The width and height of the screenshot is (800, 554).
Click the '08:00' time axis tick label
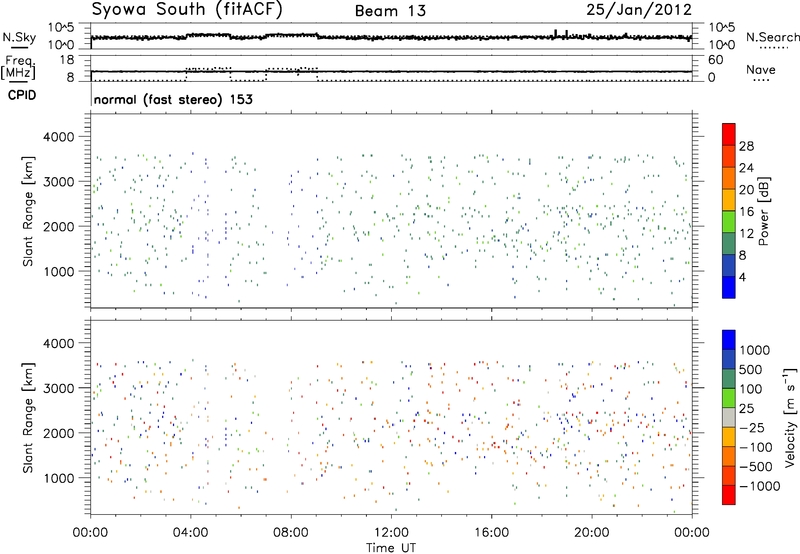(x=291, y=533)
